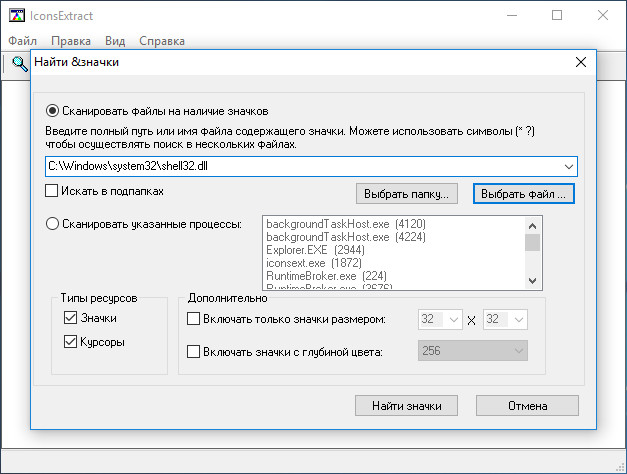Close the Найти значки dialog
Viewport: 627px width, 474px height.
point(579,63)
